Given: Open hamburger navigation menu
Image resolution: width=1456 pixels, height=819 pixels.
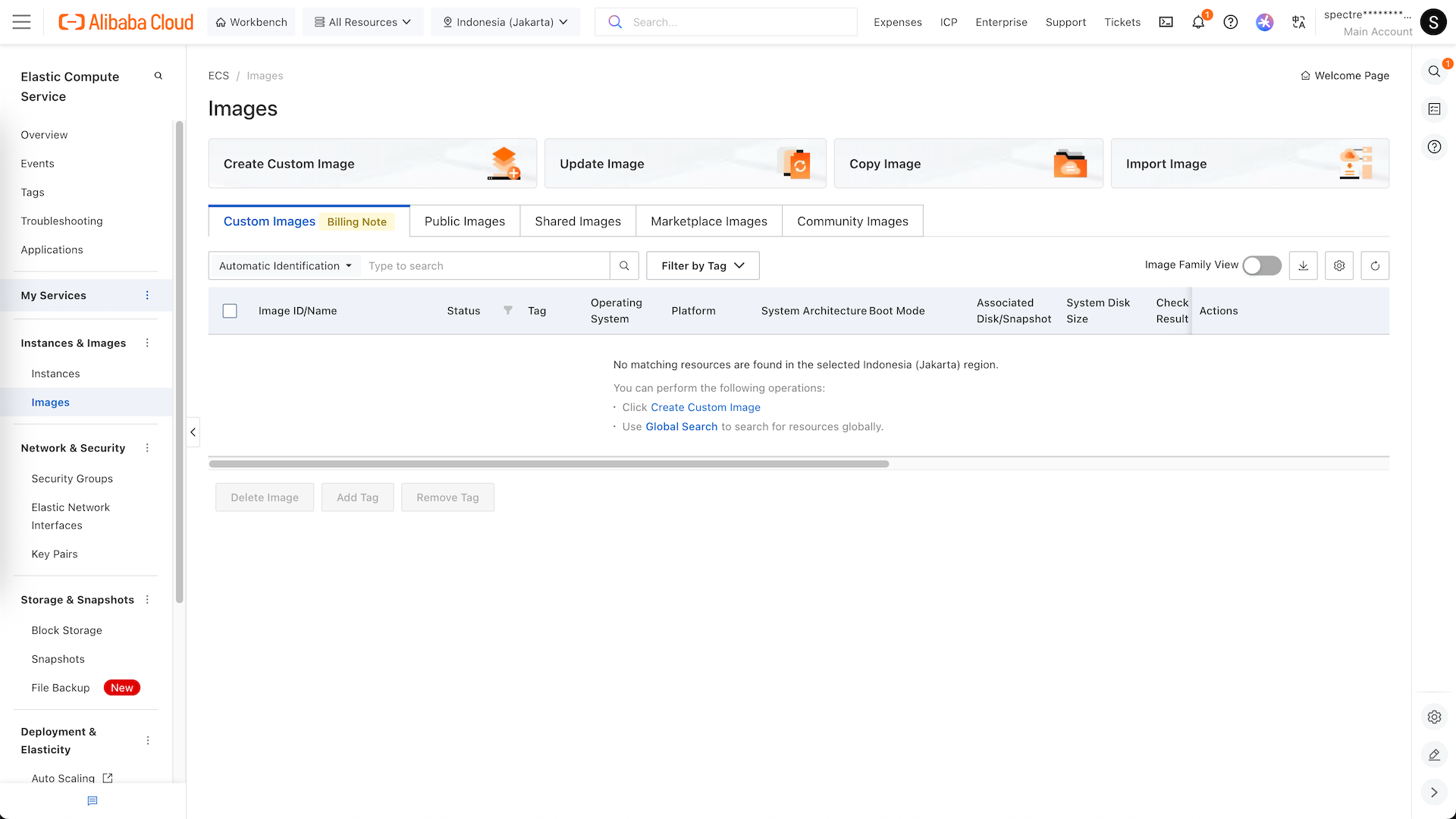Looking at the screenshot, I should point(22,22).
